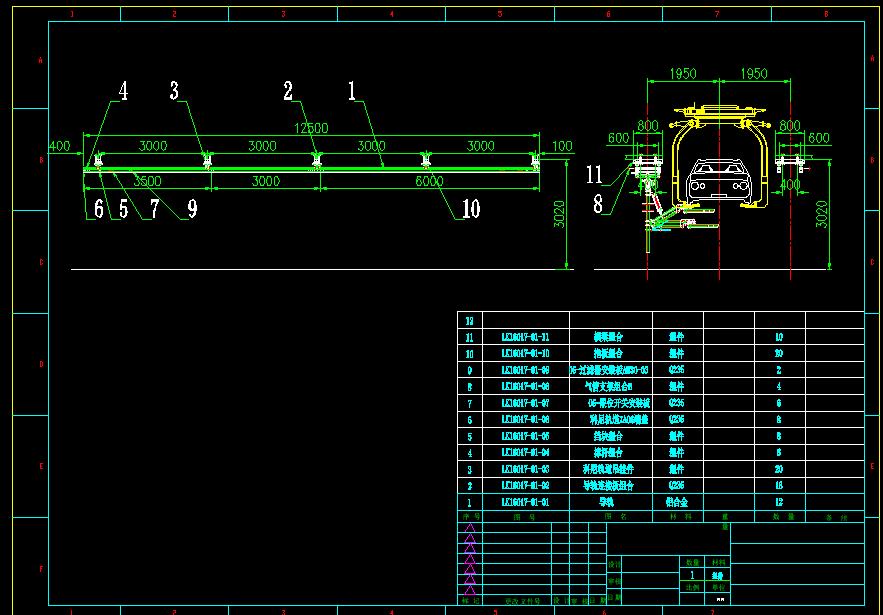
Task: Click the 12500 overall length dimension
Action: click(311, 128)
